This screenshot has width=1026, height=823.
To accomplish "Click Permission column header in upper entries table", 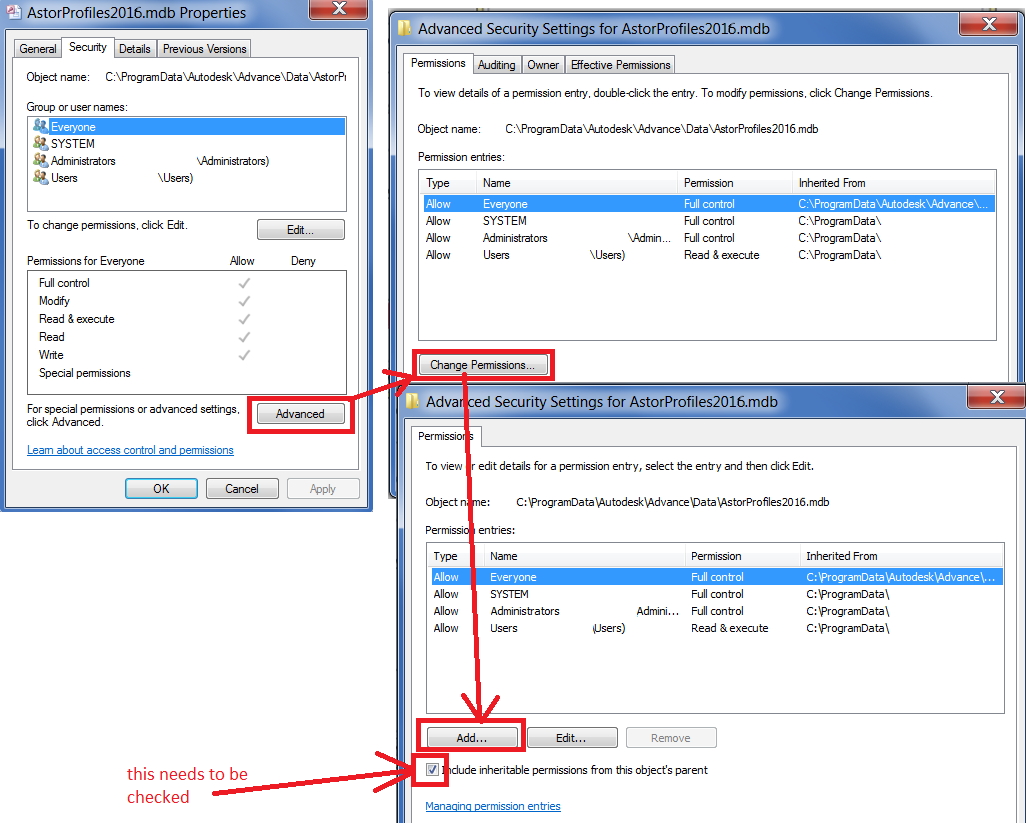I will point(734,183).
